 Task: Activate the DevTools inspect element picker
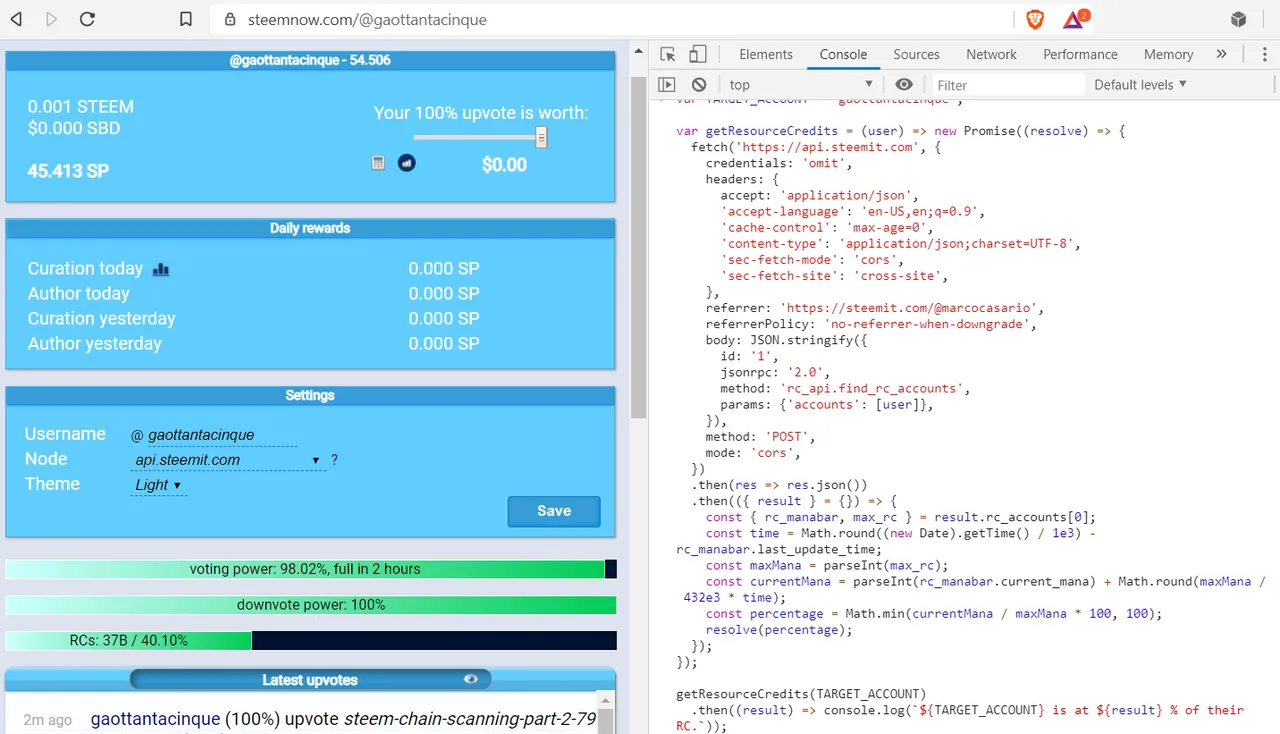pos(668,54)
